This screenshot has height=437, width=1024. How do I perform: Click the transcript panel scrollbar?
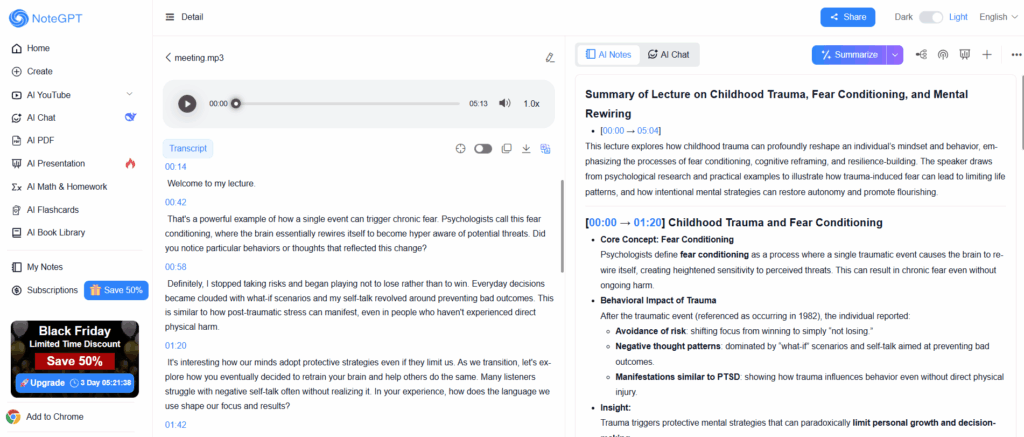pos(562,227)
